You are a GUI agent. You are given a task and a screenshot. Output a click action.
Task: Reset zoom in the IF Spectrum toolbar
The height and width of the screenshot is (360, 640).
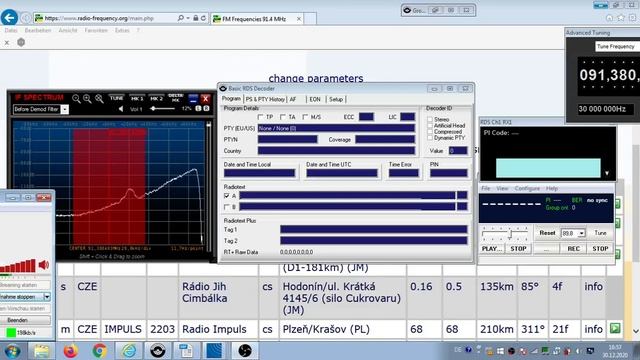99,98
